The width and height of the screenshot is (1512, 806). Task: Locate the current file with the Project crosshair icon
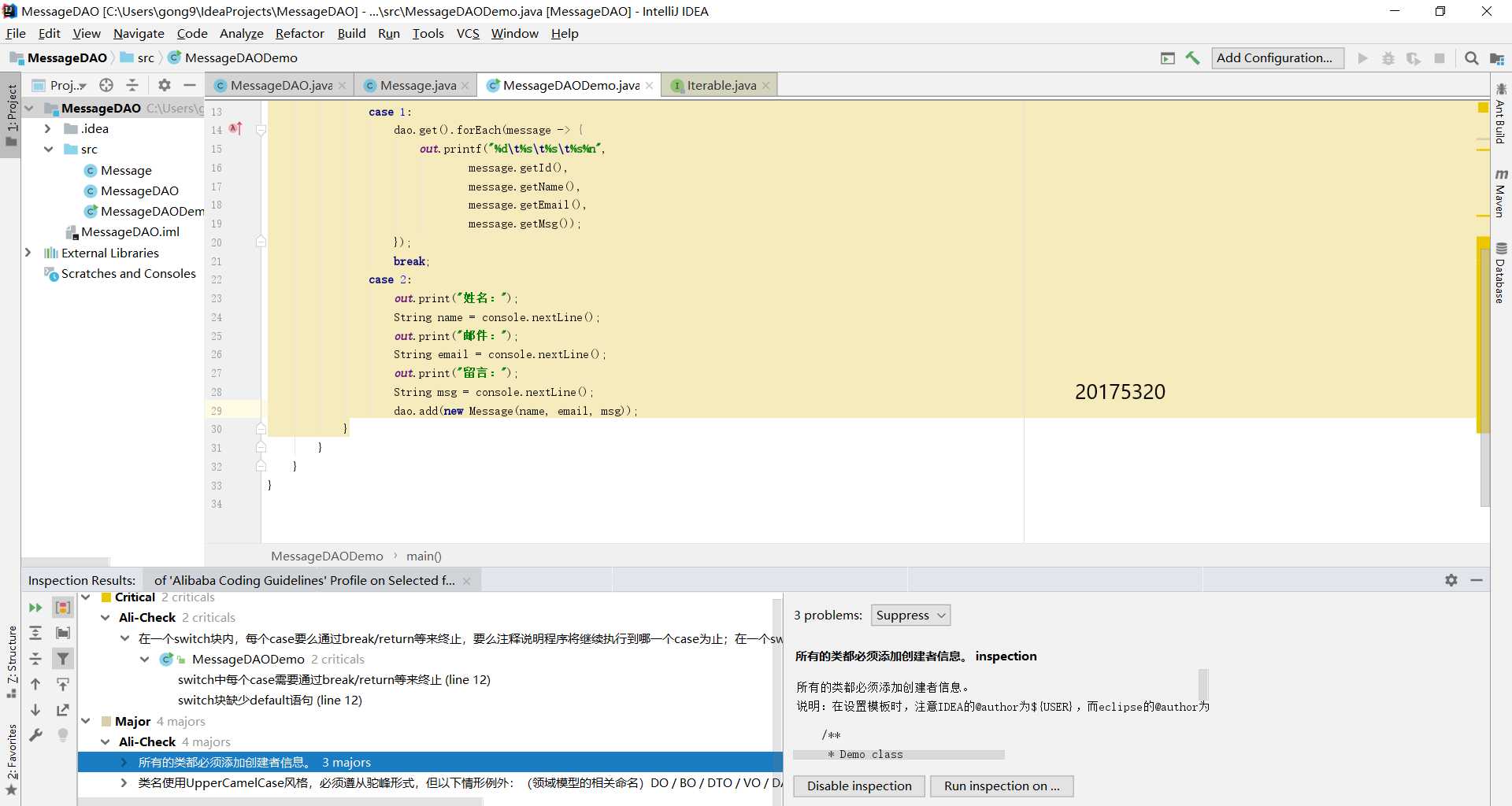pyautogui.click(x=106, y=85)
